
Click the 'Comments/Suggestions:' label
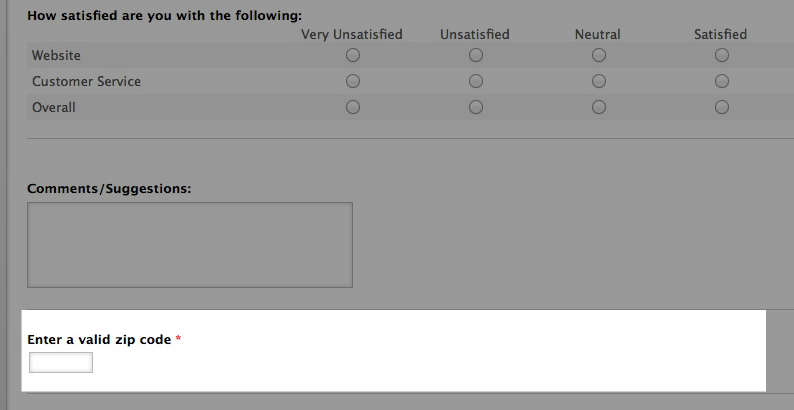(x=109, y=188)
